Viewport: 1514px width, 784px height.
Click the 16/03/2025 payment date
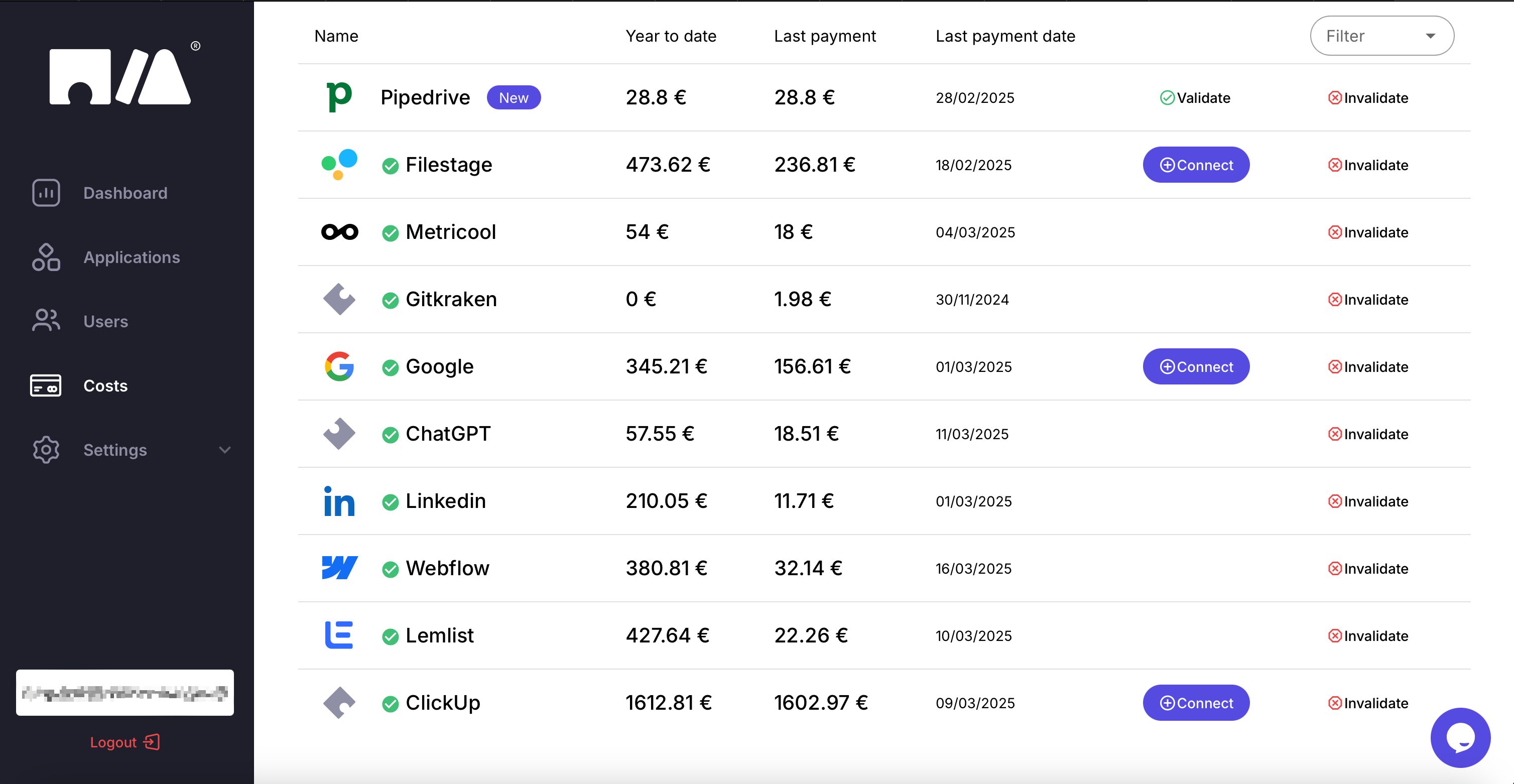click(973, 568)
